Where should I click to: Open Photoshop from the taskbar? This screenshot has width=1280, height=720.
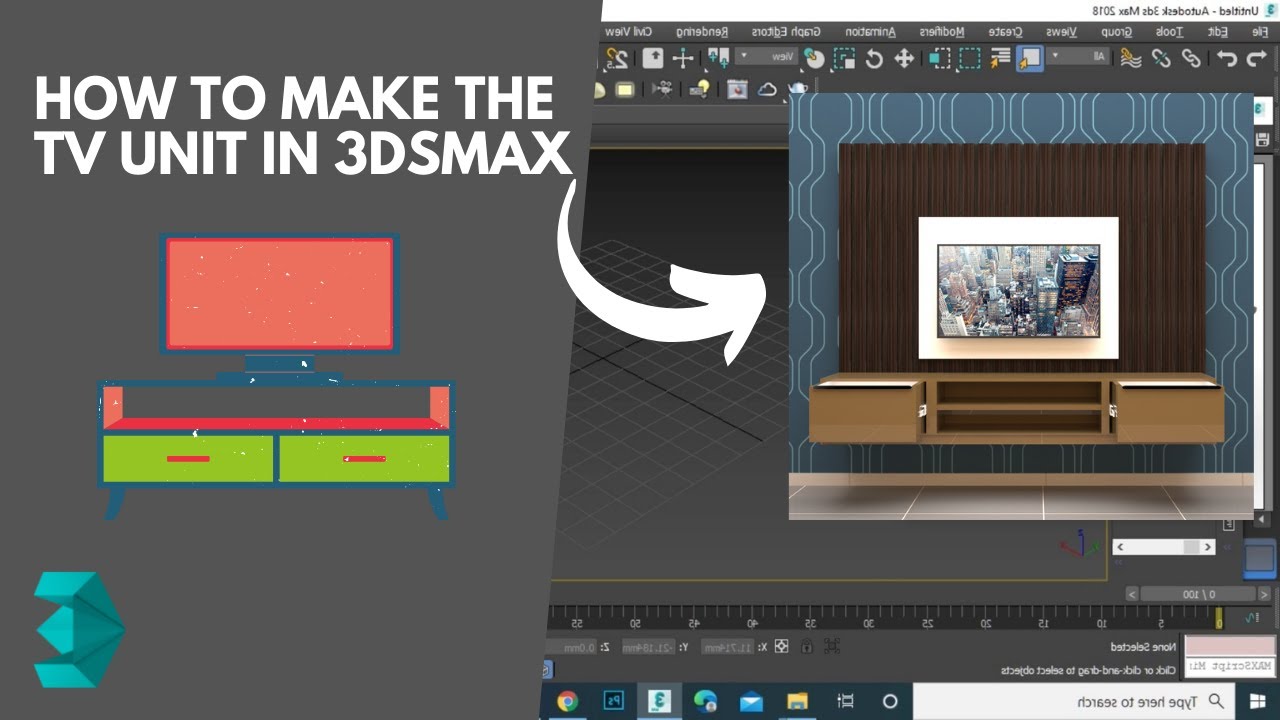tap(614, 701)
